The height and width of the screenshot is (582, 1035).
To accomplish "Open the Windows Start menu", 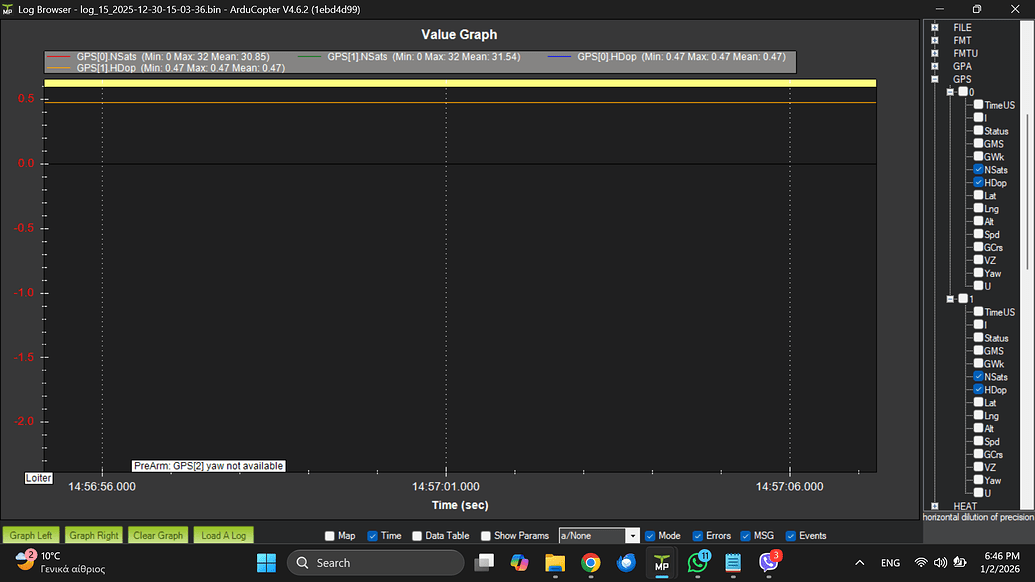I will (x=266, y=563).
